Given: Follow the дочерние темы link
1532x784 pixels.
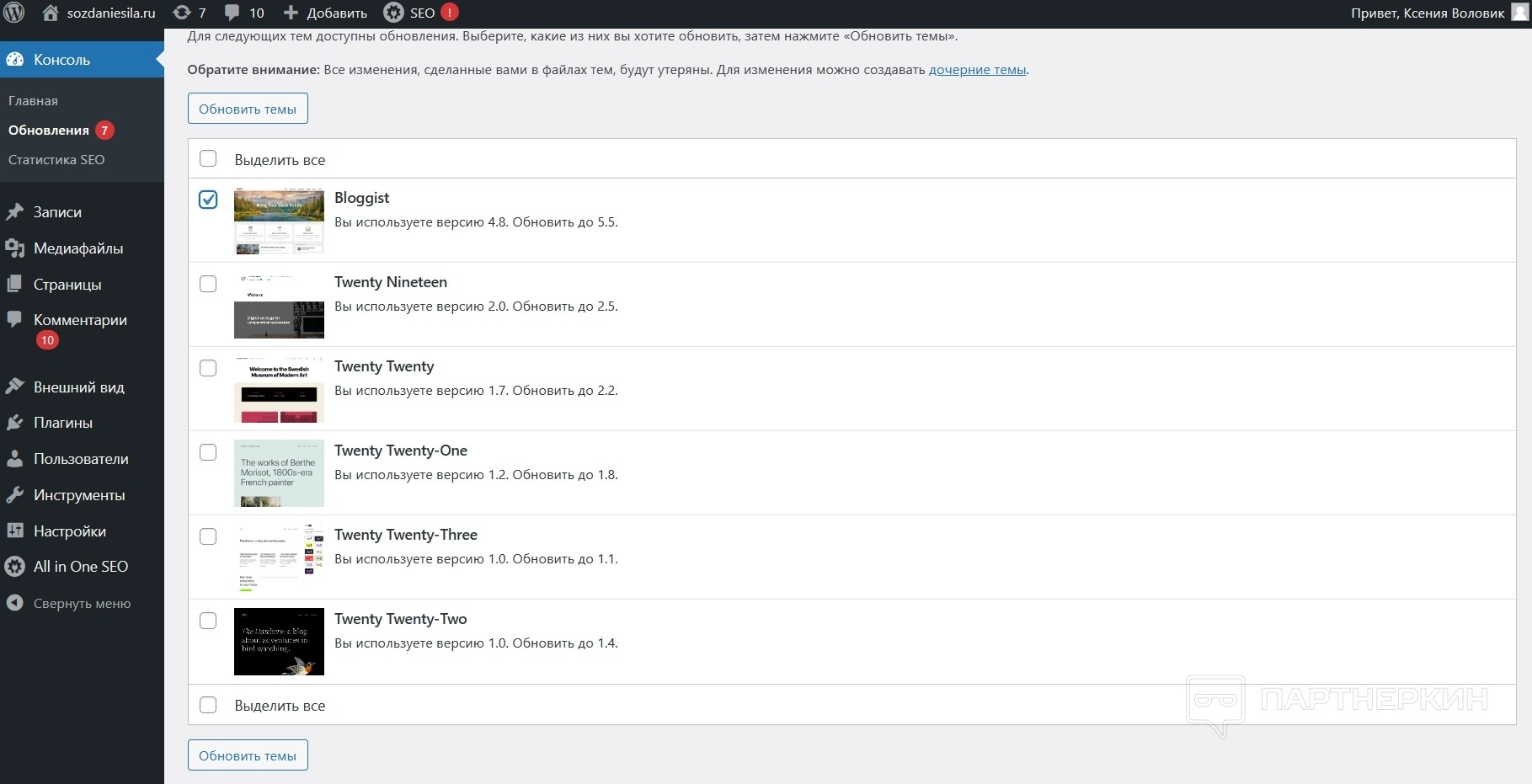Looking at the screenshot, I should pos(977,70).
